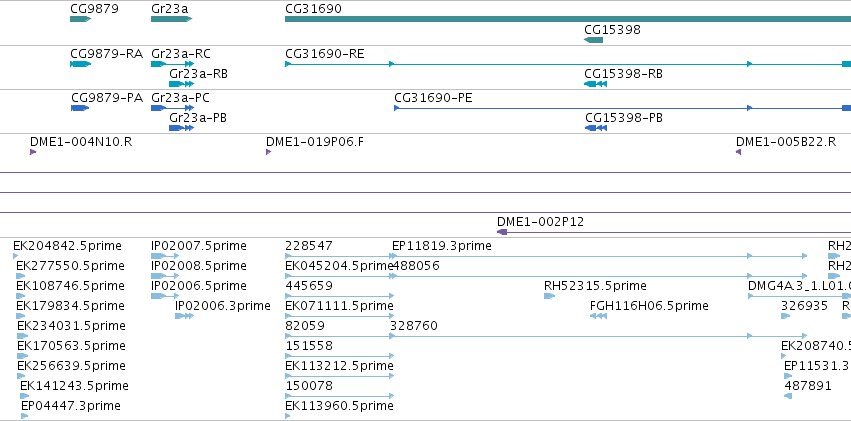Click the CG31690 gene label
Image resolution: width=851 pixels, height=421 pixels.
coord(312,8)
